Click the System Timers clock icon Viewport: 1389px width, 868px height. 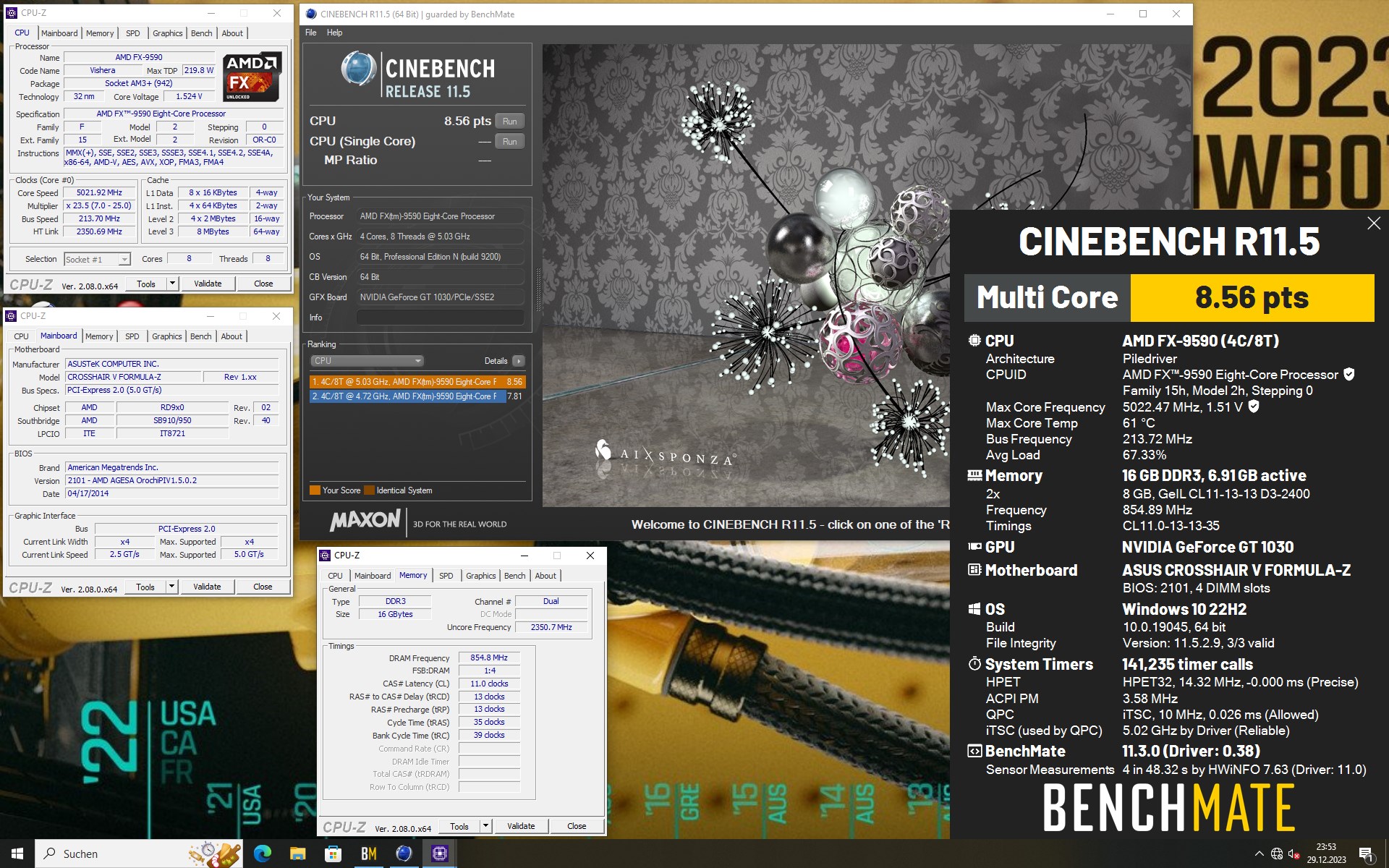974,664
